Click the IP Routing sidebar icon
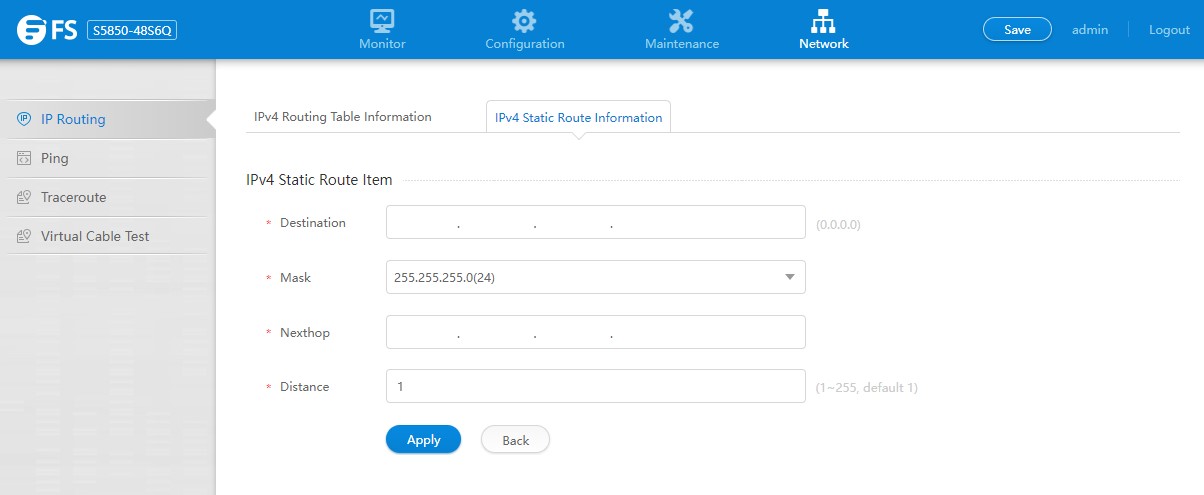Image resolution: width=1204 pixels, height=495 pixels. (x=24, y=119)
